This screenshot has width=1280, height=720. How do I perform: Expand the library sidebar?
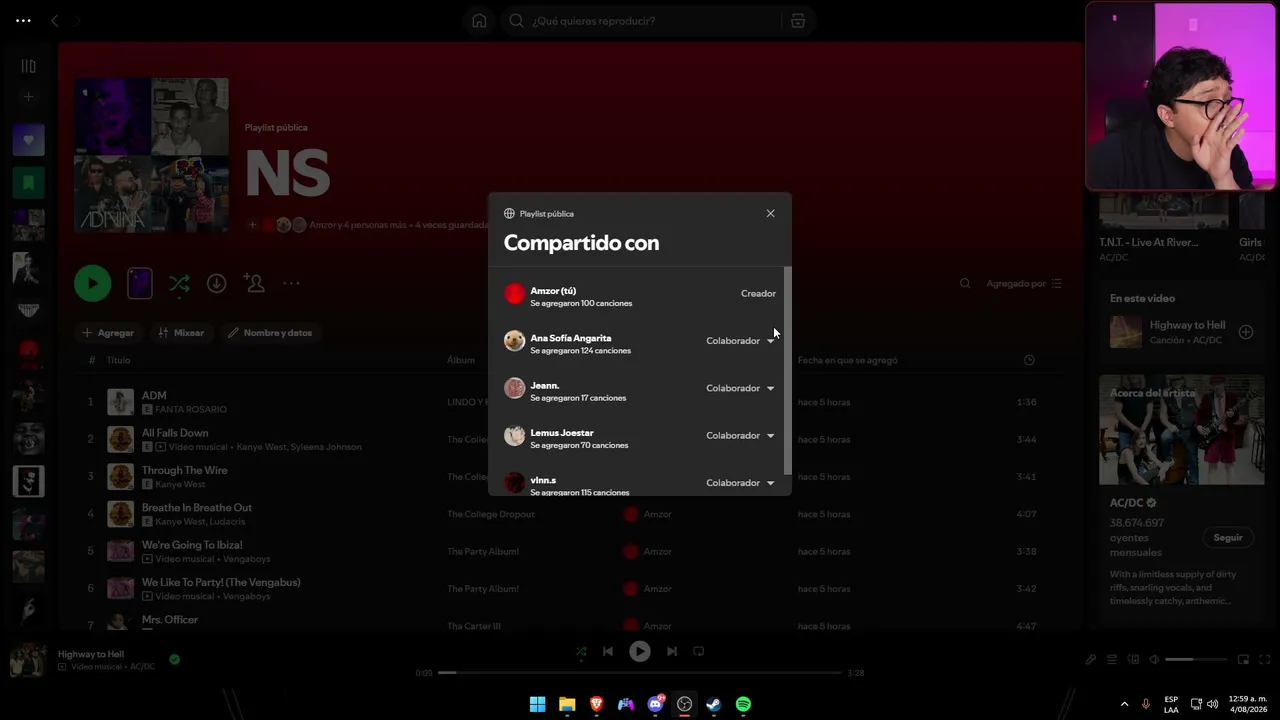pos(28,66)
